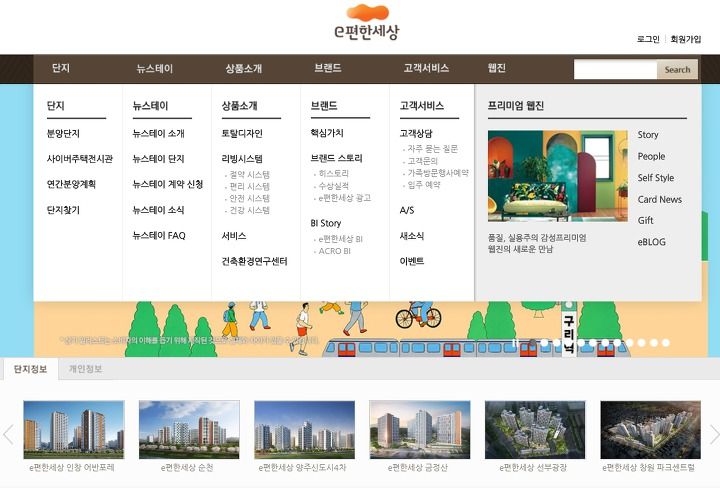Select 뉴스테이 단지 submenu item
This screenshot has height=488, width=720.
[x=158, y=159]
